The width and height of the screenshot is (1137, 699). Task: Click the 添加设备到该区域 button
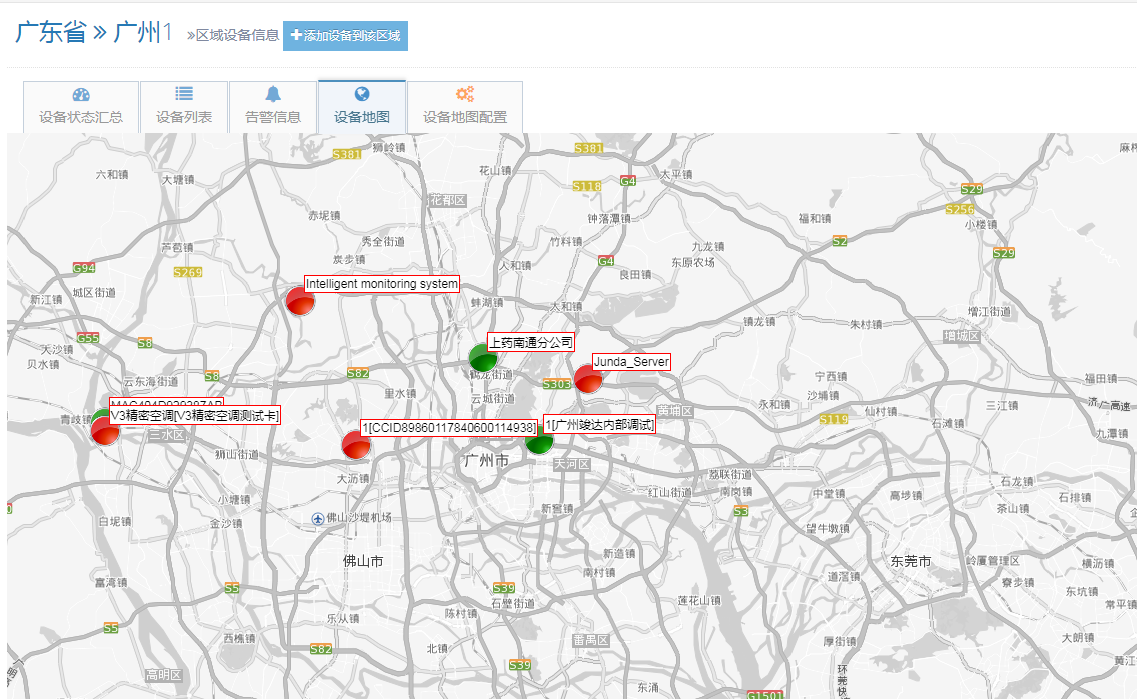pyautogui.click(x=345, y=36)
